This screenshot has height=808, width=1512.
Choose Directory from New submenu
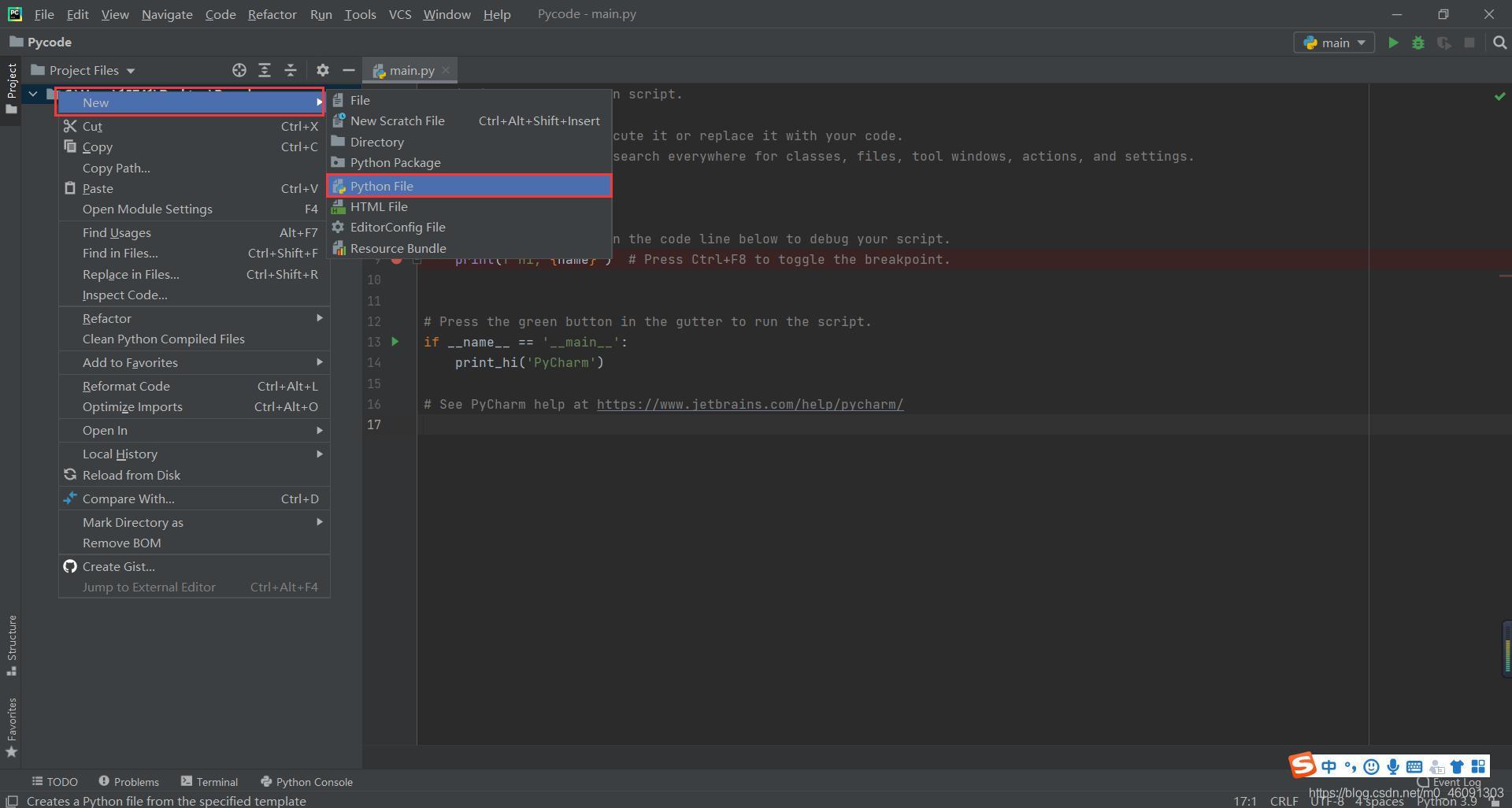pyautogui.click(x=469, y=142)
